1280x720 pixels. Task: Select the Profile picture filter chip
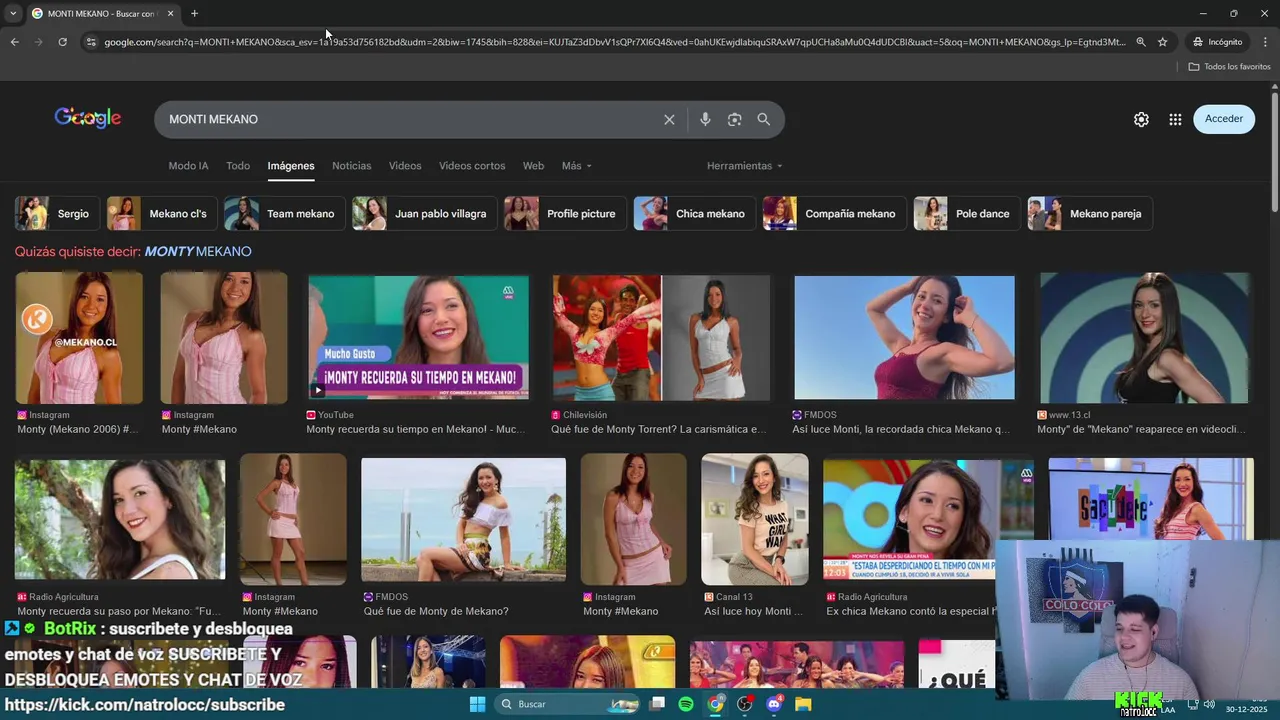coord(565,213)
